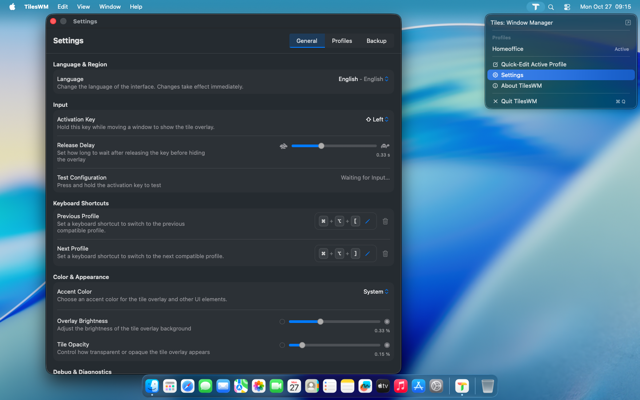
Task: Open Mail from the Dock
Action: [x=223, y=386]
